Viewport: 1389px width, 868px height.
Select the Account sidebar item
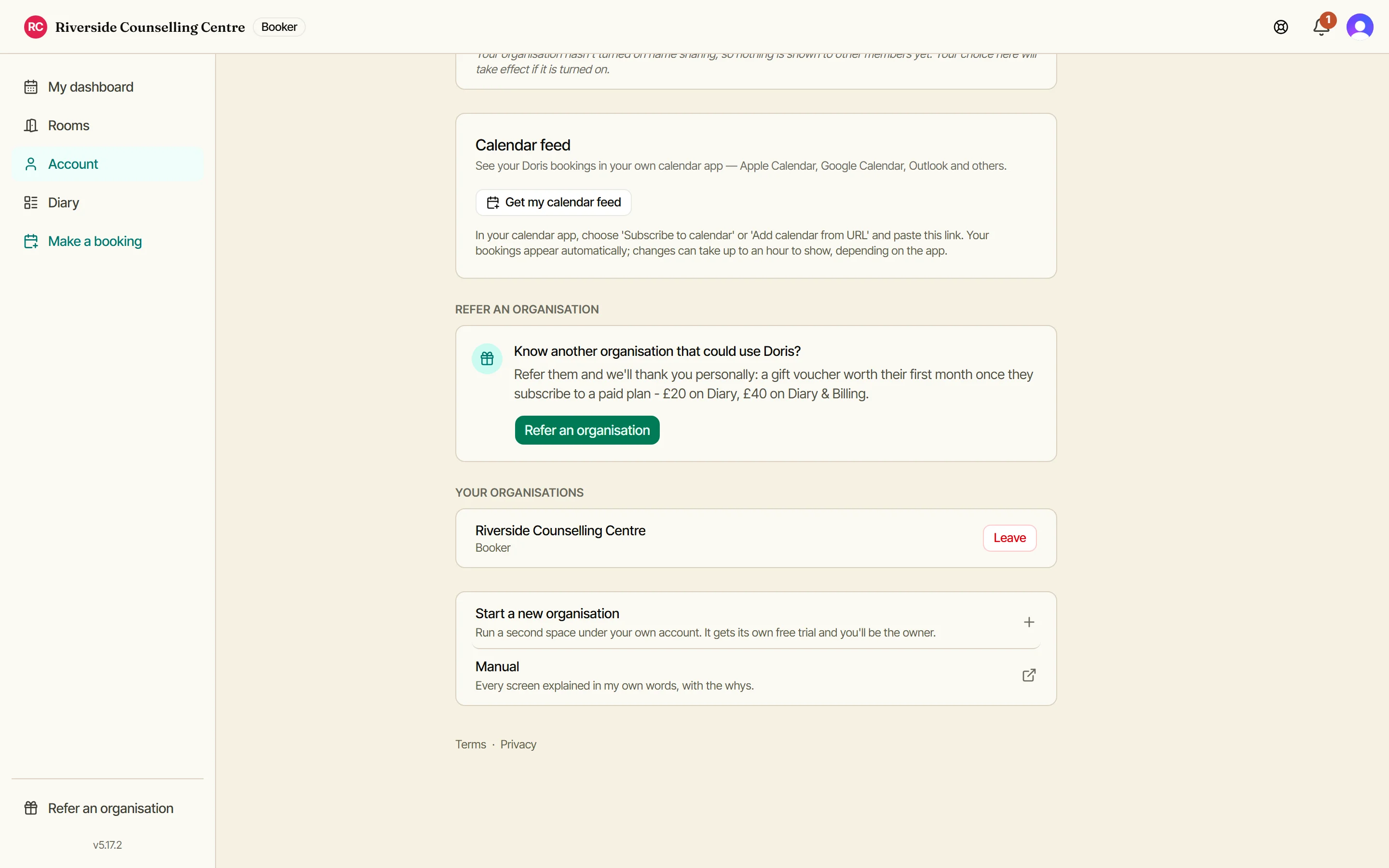(108, 164)
